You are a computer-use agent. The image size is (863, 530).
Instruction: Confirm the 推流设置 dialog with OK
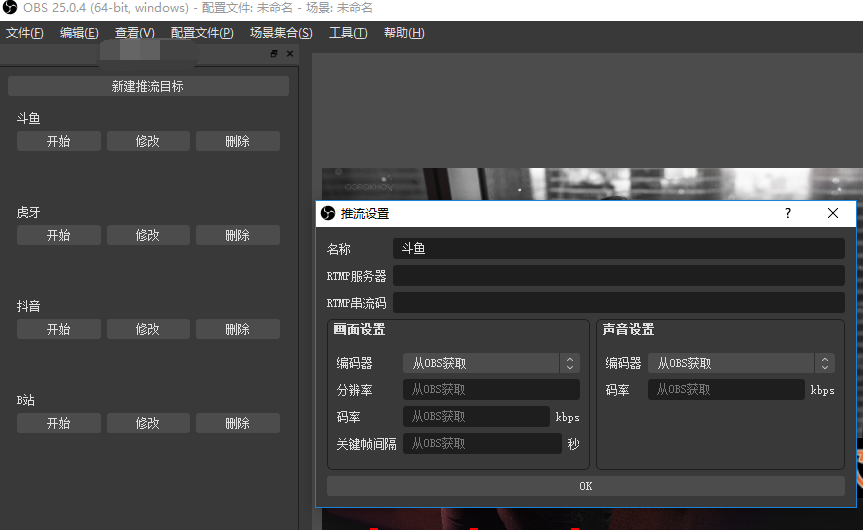click(586, 486)
